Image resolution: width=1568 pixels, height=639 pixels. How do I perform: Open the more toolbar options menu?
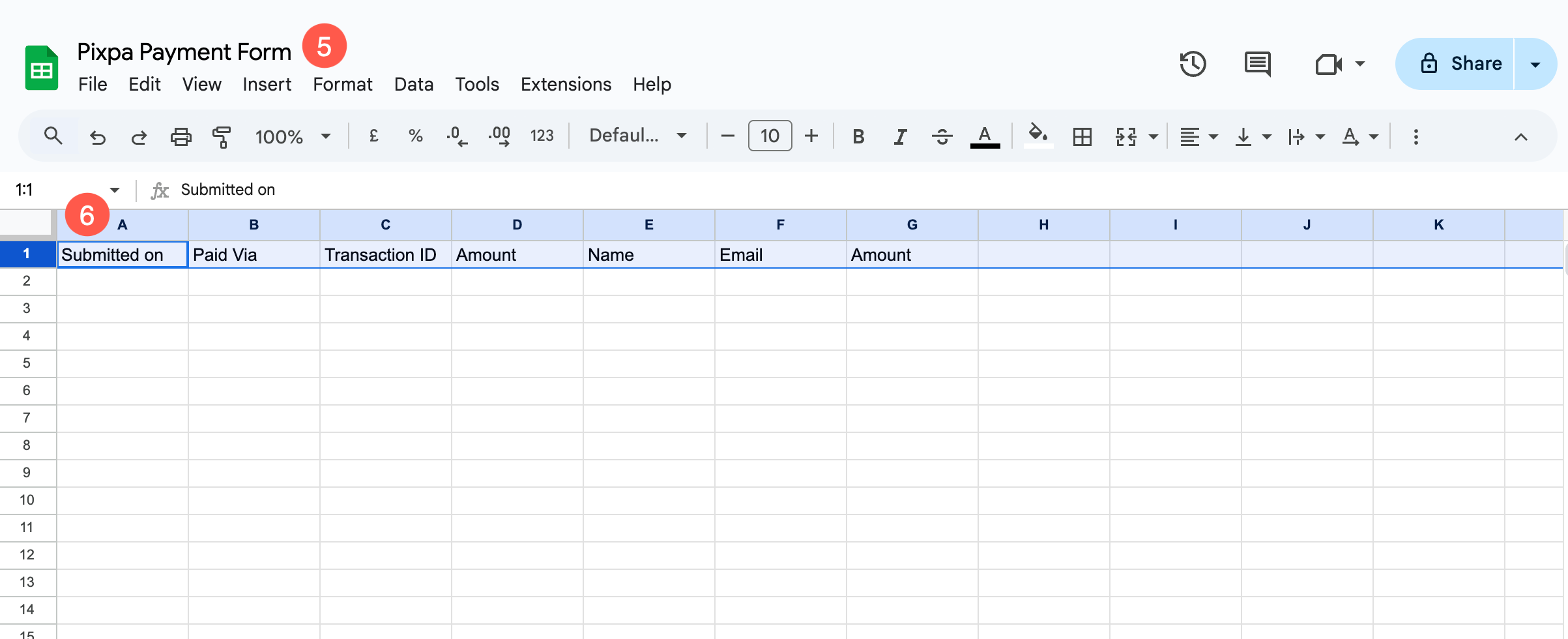(1416, 137)
